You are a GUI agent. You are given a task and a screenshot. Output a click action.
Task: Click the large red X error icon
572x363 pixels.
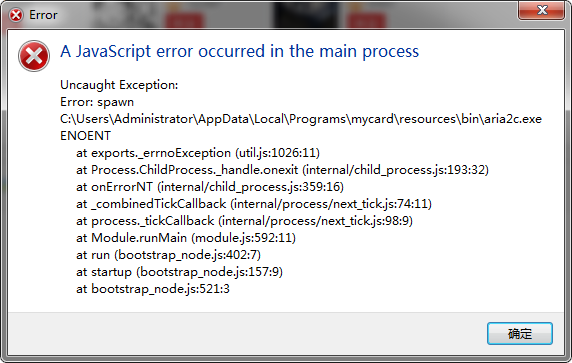coord(34,56)
